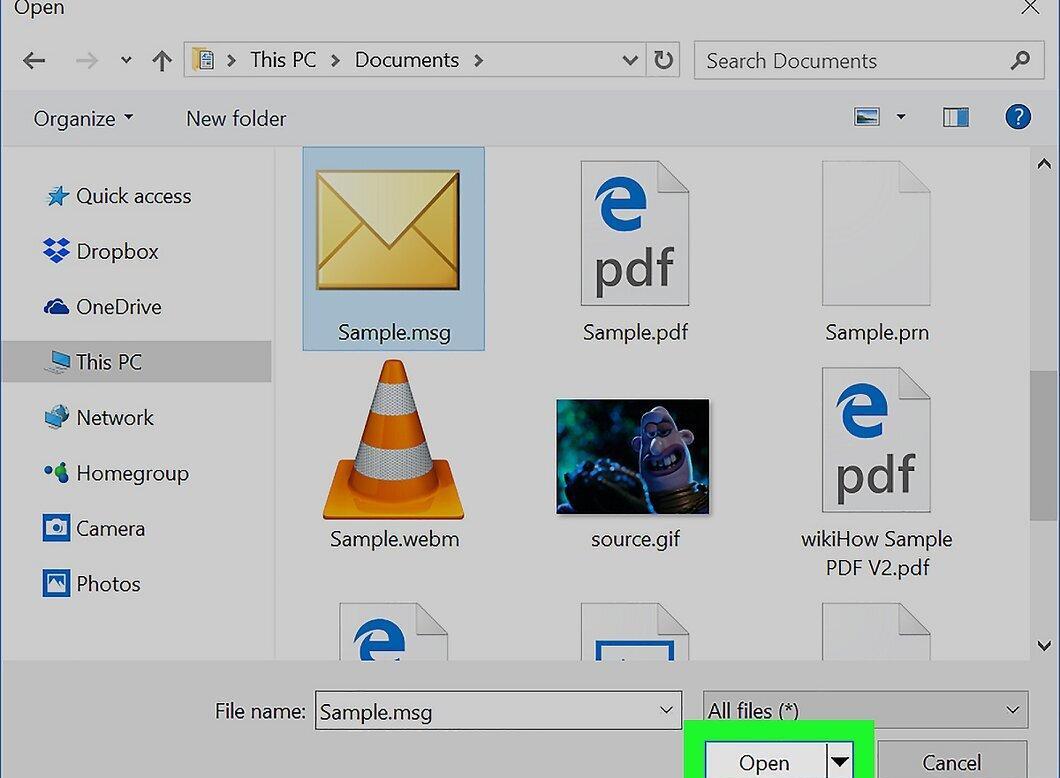Select wikiHow Sample PDF V2.pdf icon
The height and width of the screenshot is (778, 1060).
click(876, 440)
